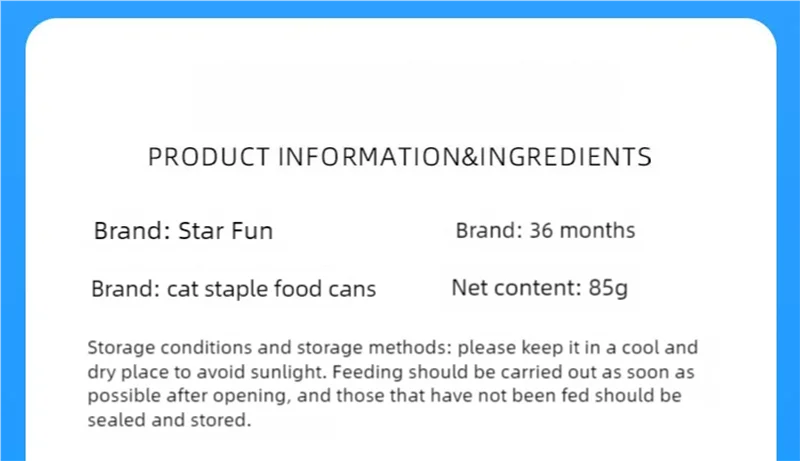This screenshot has width=800, height=461.
Task: Click the PRODUCT INFORMATION&INGREDIENTS heading
Action: 400,157
